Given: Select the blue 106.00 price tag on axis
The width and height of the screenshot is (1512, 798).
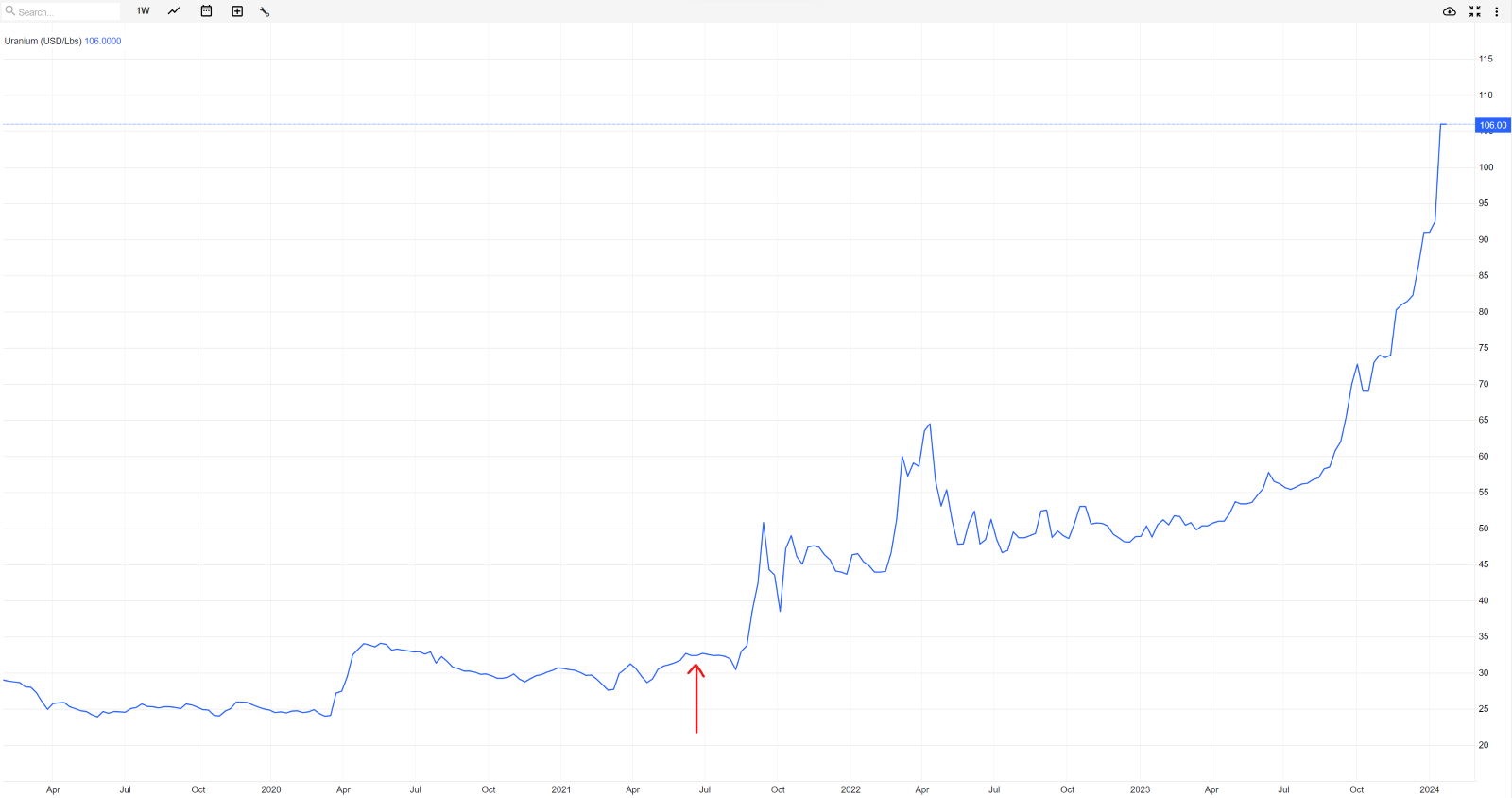Looking at the screenshot, I should 1493,125.
